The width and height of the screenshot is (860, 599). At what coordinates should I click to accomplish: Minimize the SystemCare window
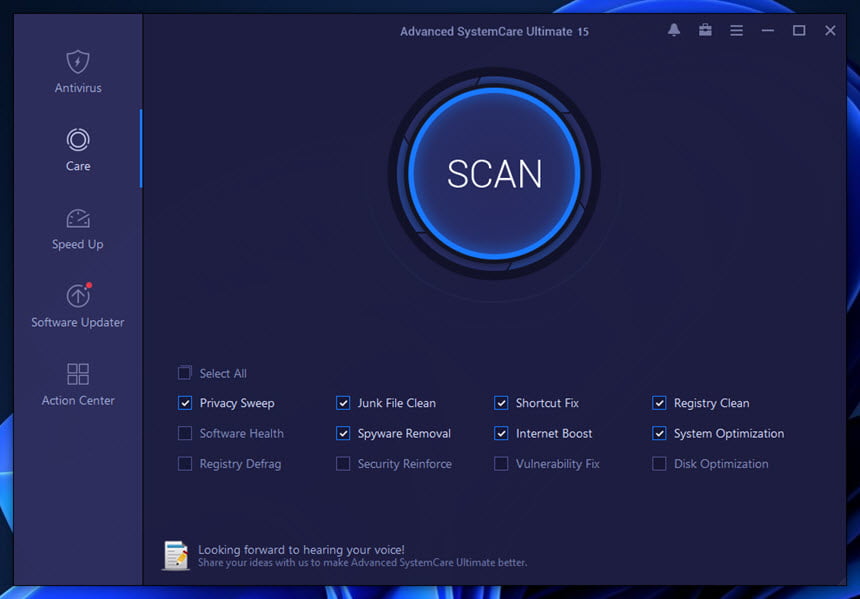[x=768, y=31]
